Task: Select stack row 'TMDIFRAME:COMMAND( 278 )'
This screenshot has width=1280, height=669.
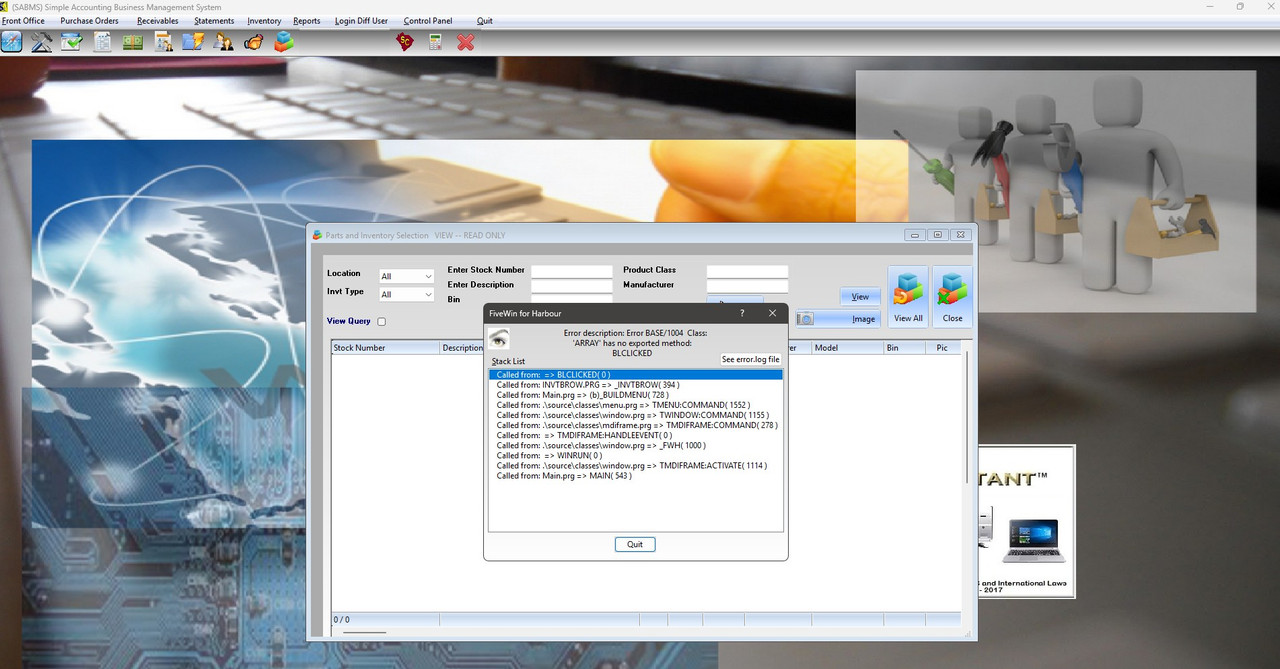Action: pyautogui.click(x=636, y=425)
